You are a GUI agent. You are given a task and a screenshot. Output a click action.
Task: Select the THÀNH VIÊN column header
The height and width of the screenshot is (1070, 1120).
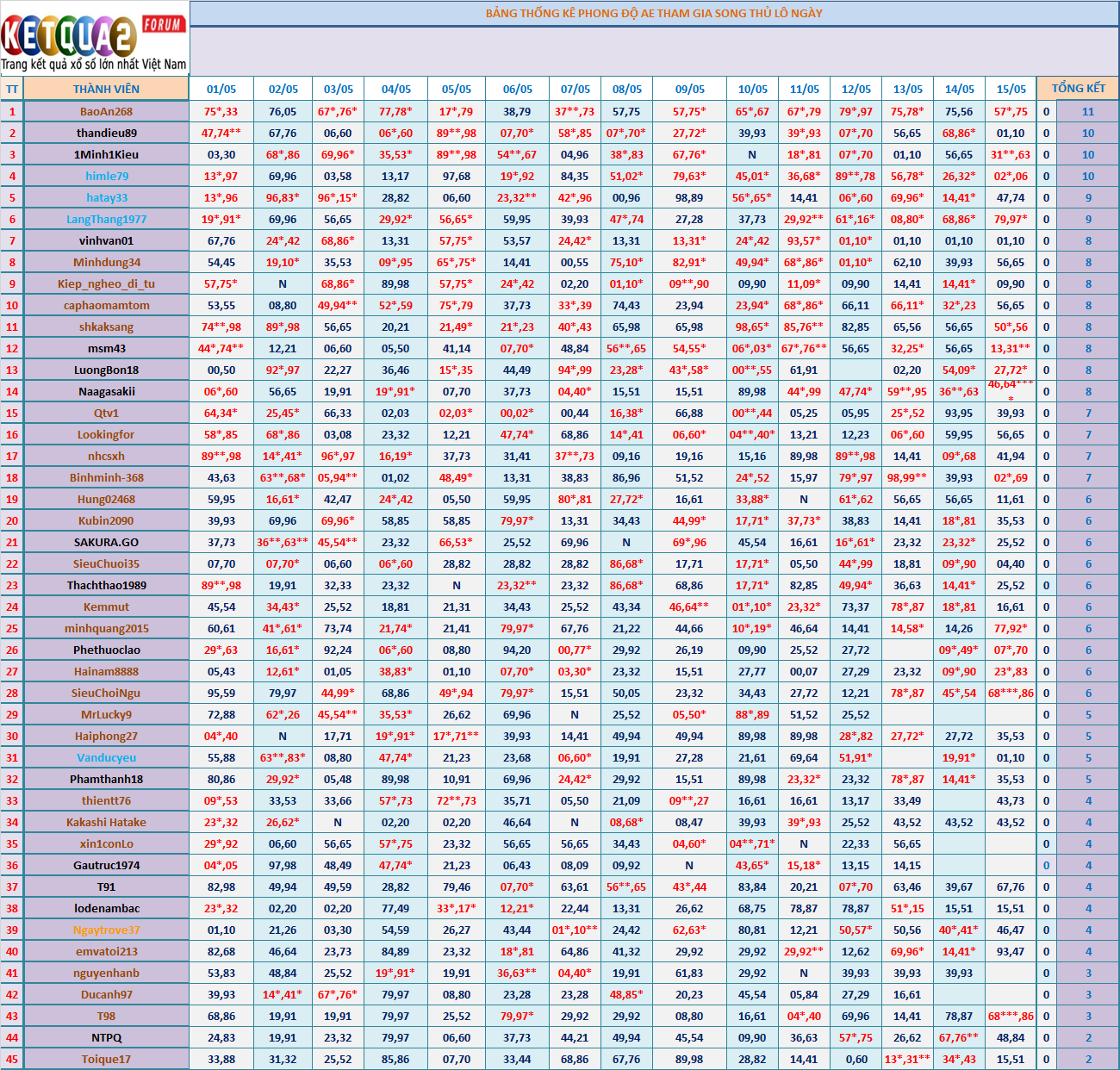point(106,89)
